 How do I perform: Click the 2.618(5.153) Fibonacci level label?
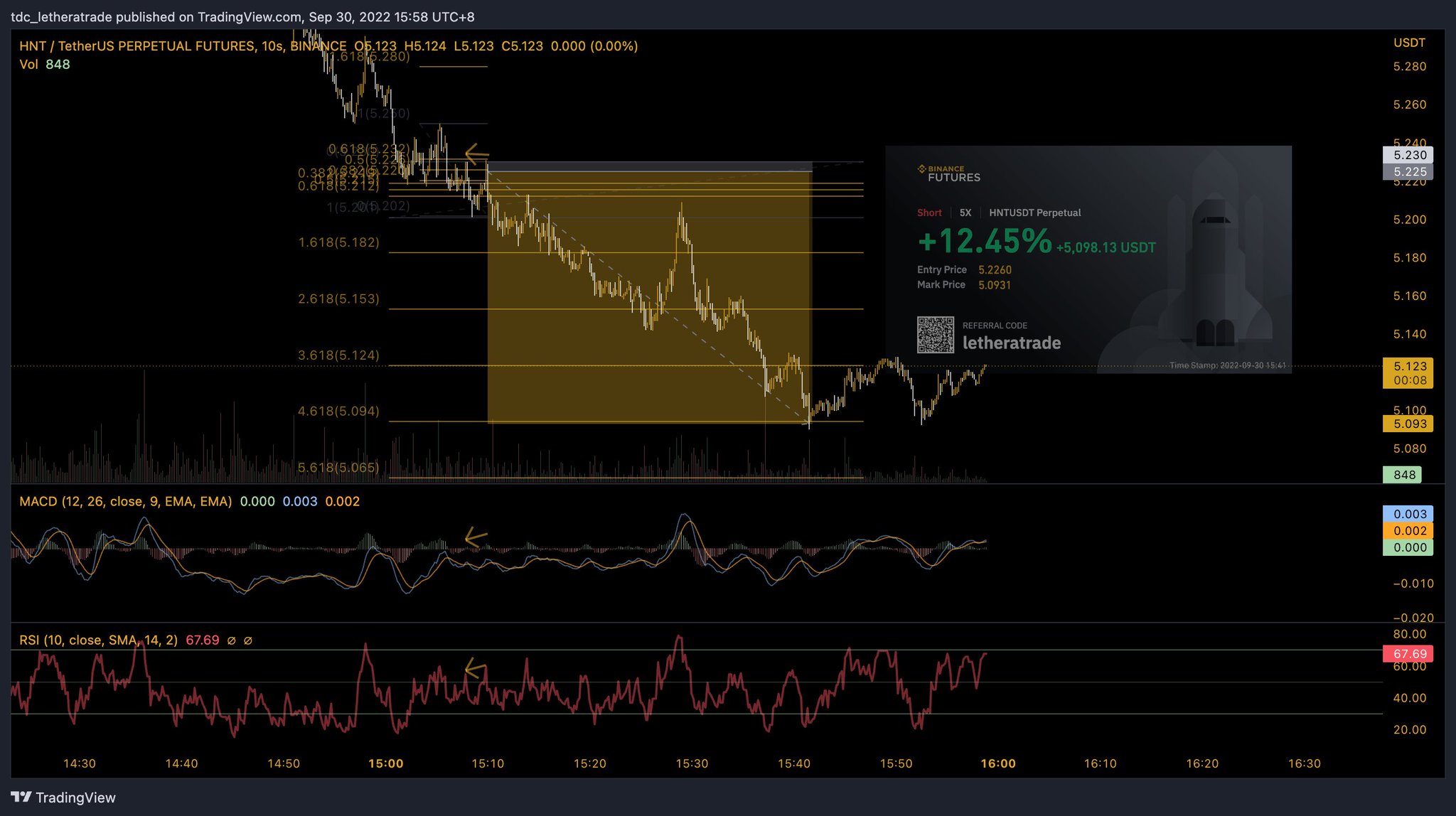pos(338,299)
